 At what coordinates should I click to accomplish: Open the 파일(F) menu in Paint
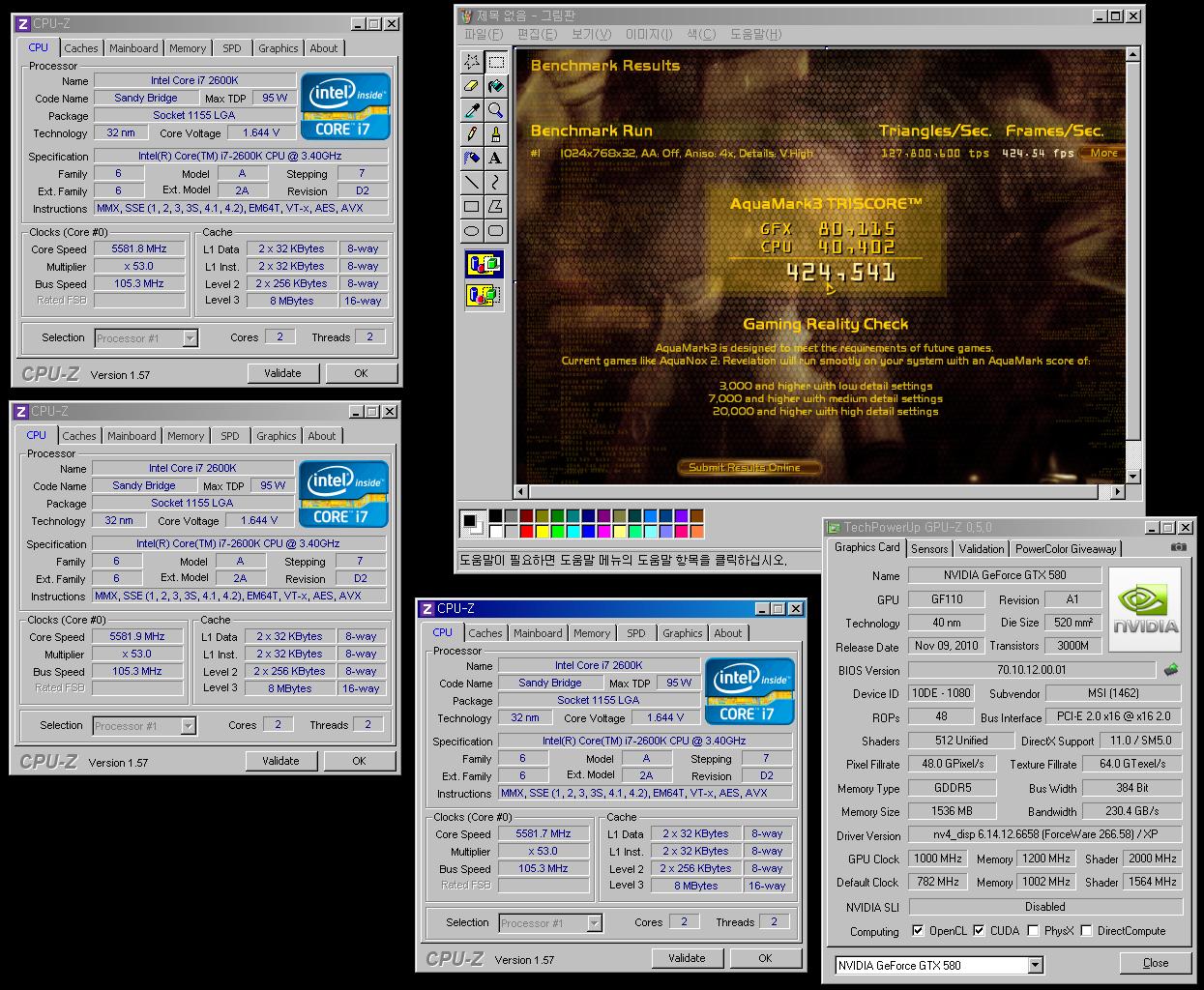[x=482, y=34]
